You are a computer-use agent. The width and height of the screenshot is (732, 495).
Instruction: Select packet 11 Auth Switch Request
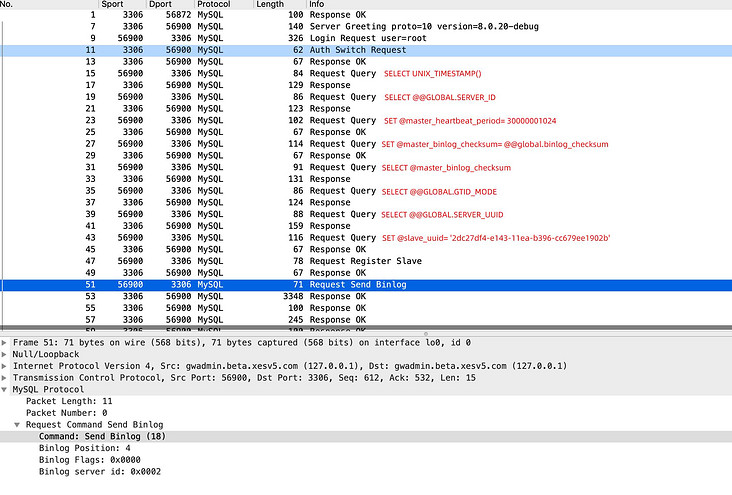366,50
